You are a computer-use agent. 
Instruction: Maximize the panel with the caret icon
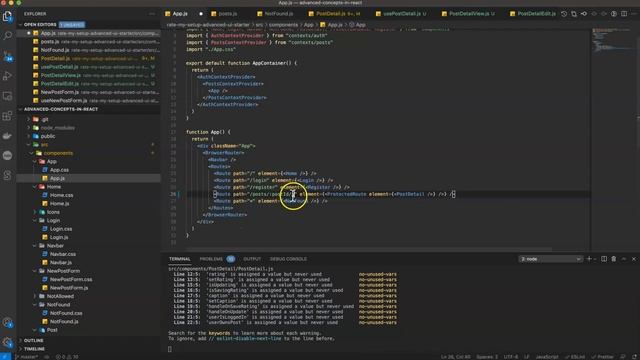coord(624,259)
